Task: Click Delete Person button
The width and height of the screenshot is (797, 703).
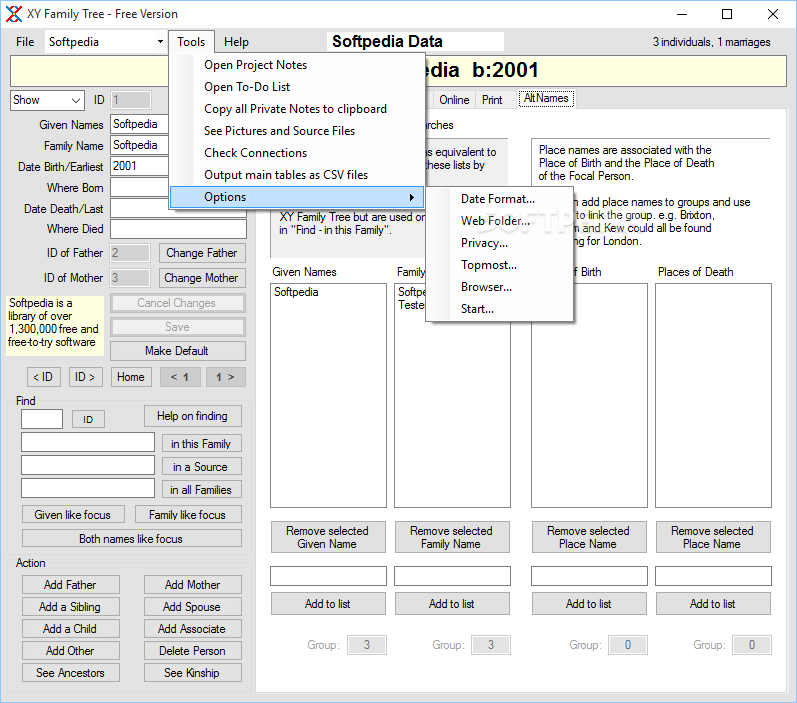Action: click(193, 651)
